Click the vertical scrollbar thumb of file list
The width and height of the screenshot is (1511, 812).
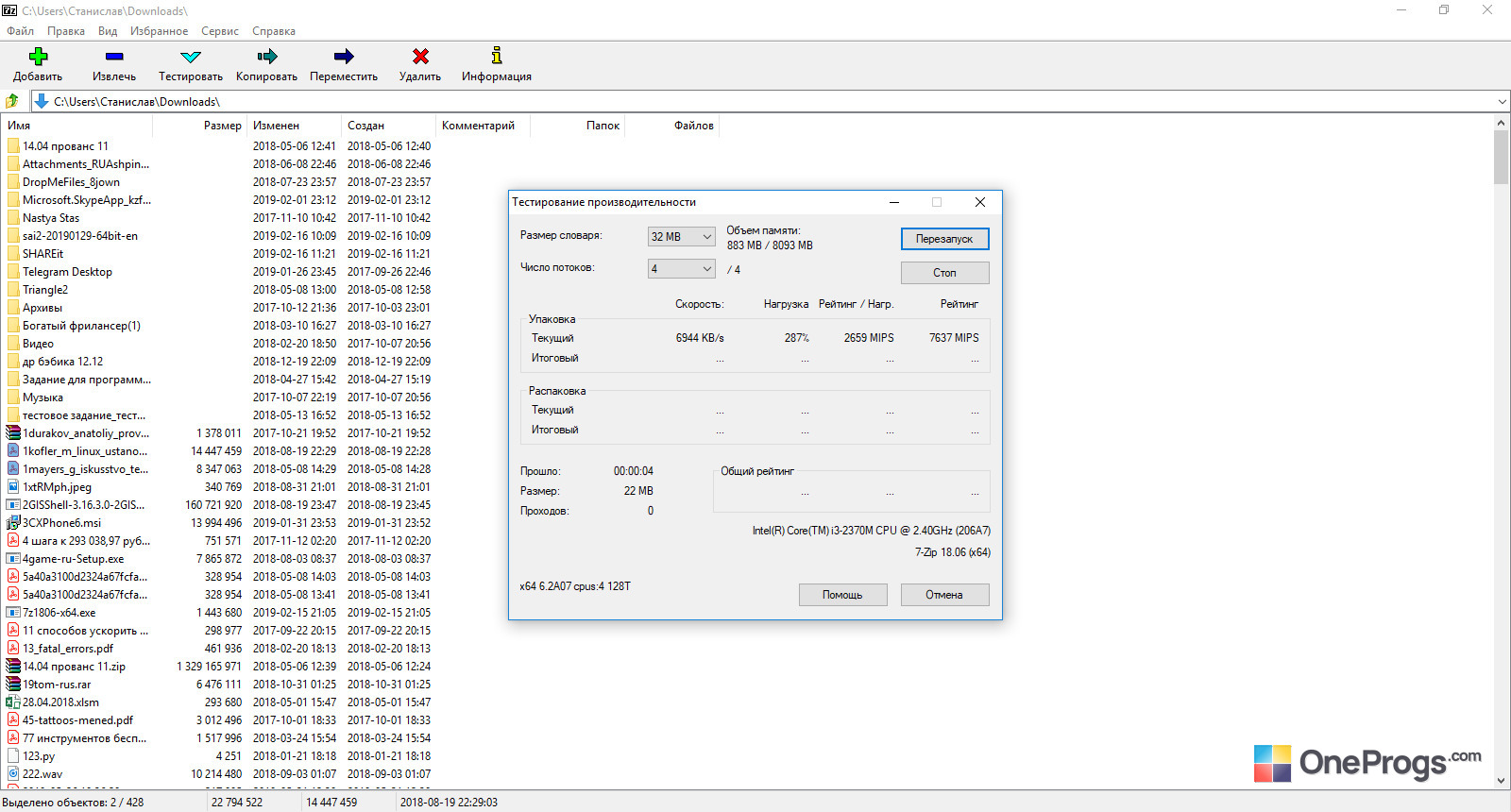[1502, 157]
